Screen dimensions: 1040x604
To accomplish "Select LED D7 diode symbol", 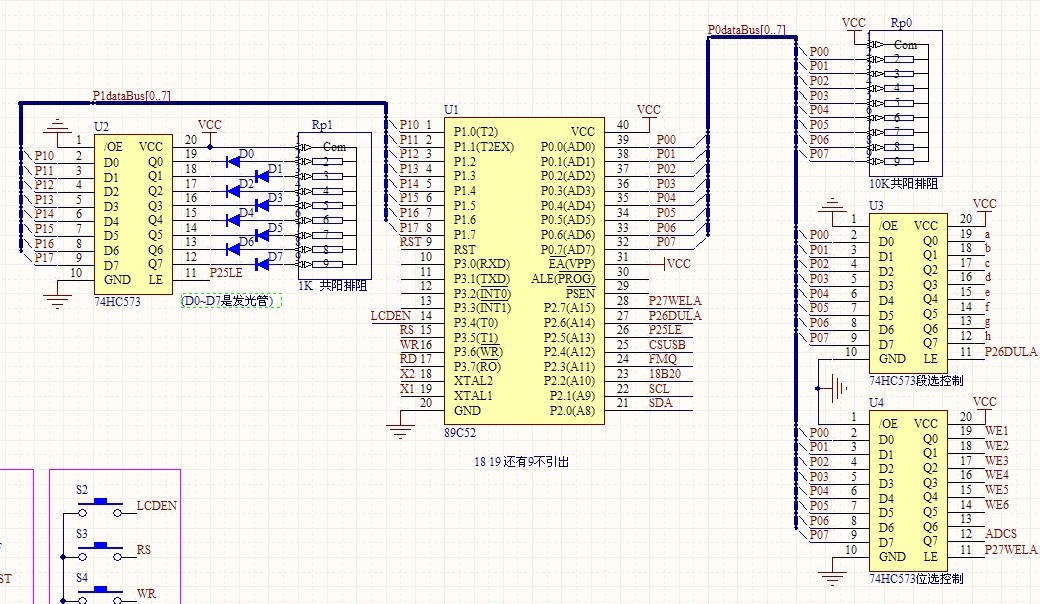I will (x=262, y=264).
